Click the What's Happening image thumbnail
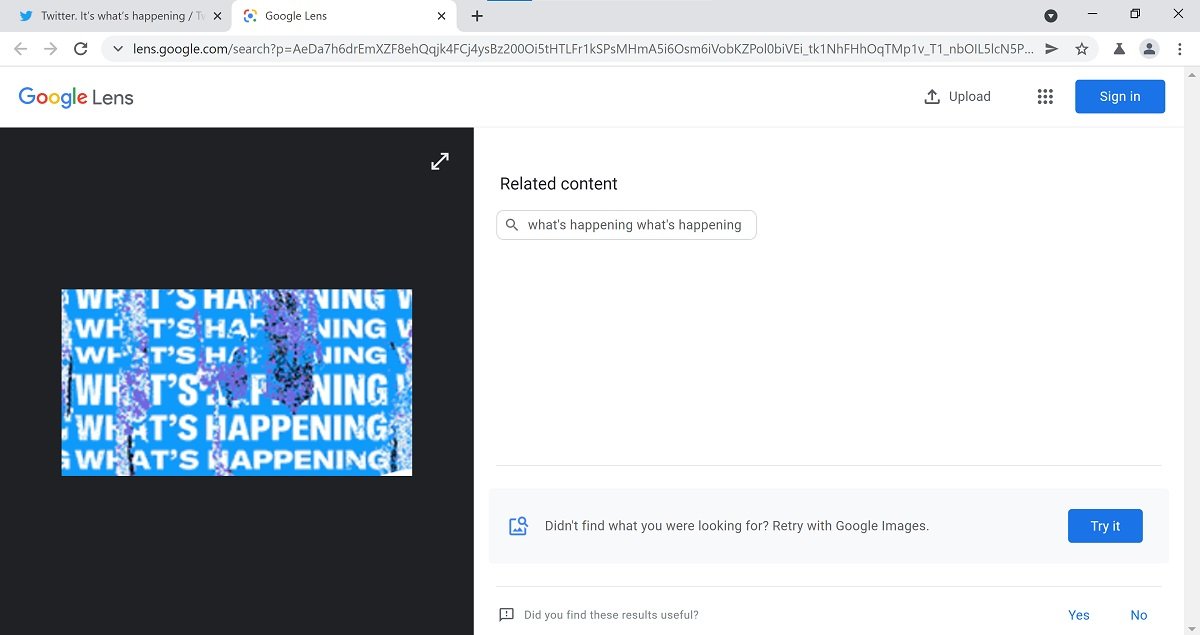Screen dimensions: 1200x635 pos(237,383)
